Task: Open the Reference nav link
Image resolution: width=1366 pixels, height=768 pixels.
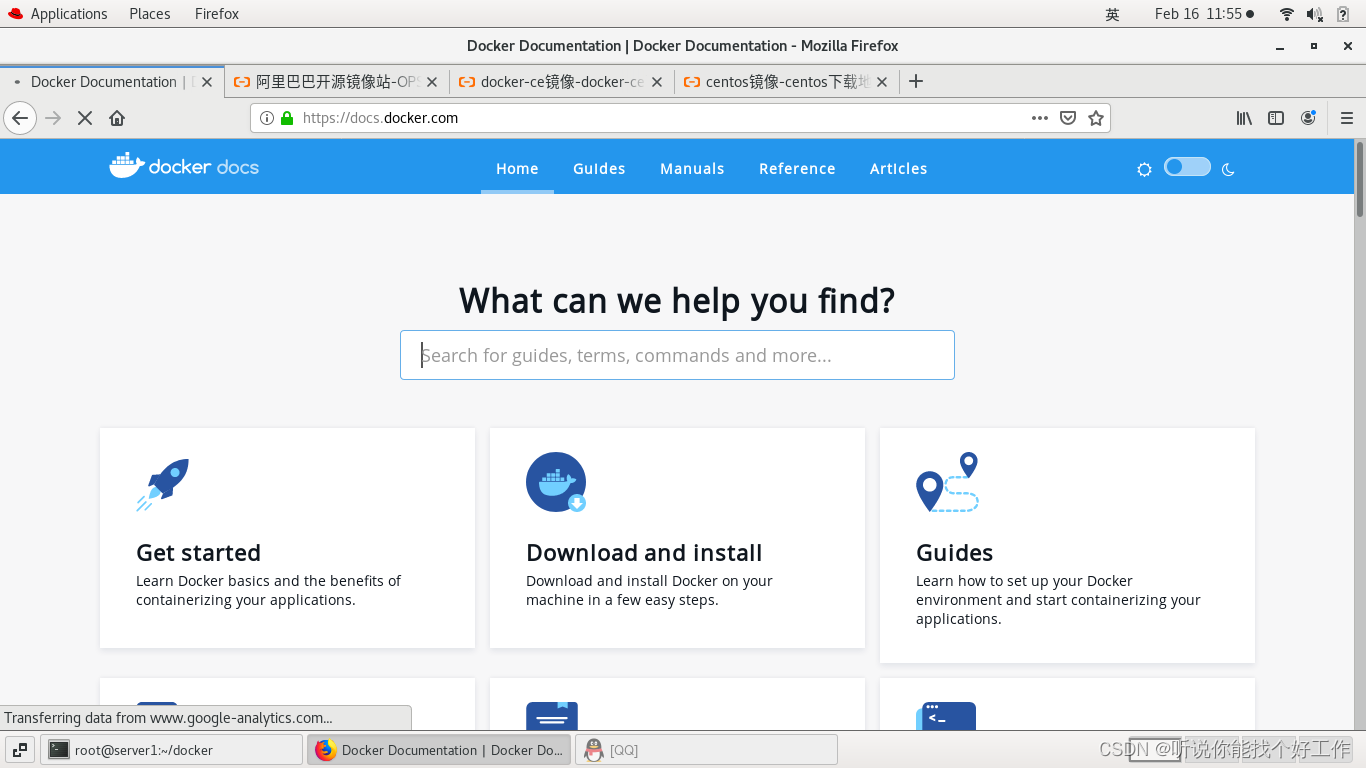Action: (797, 168)
